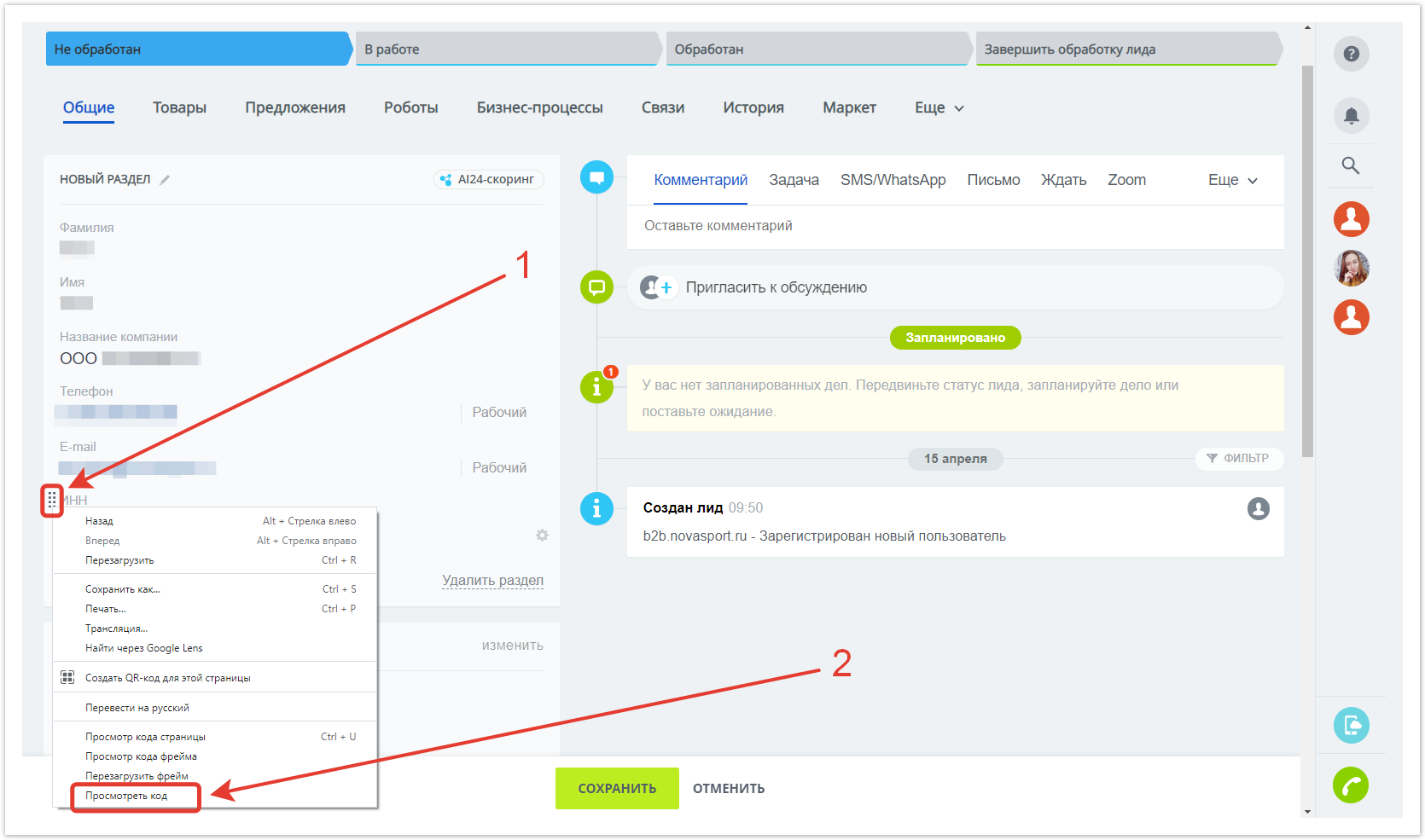This screenshot has width=1425, height=840.
Task: Open AI24-скоринг scoring badge
Action: [x=488, y=179]
